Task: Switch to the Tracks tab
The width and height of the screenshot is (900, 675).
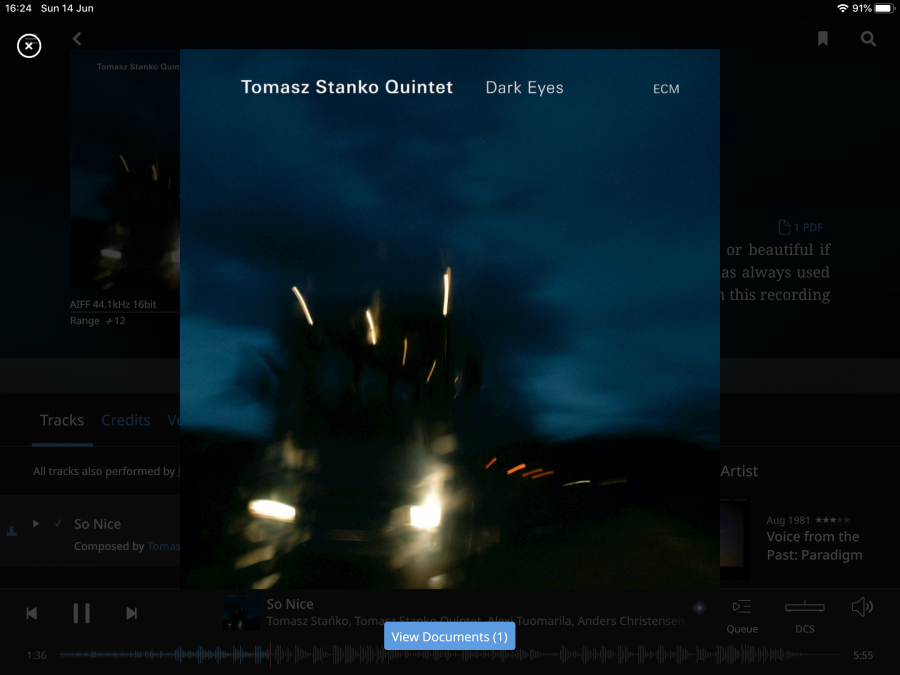Action: [62, 420]
